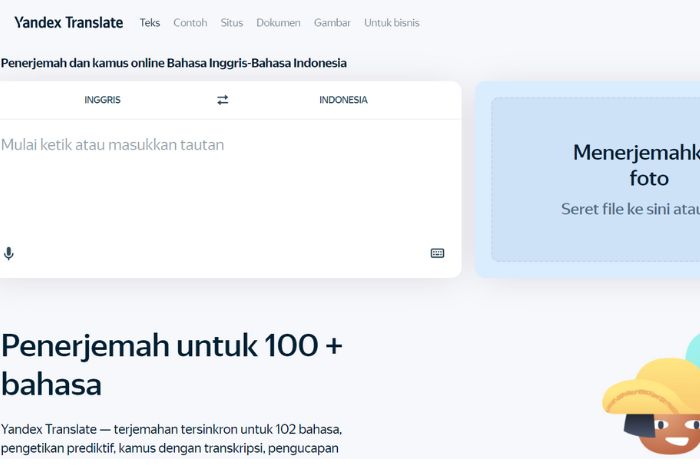Open the INDONESIA target language selector
Viewport: 700px width, 465px height.
343,100
